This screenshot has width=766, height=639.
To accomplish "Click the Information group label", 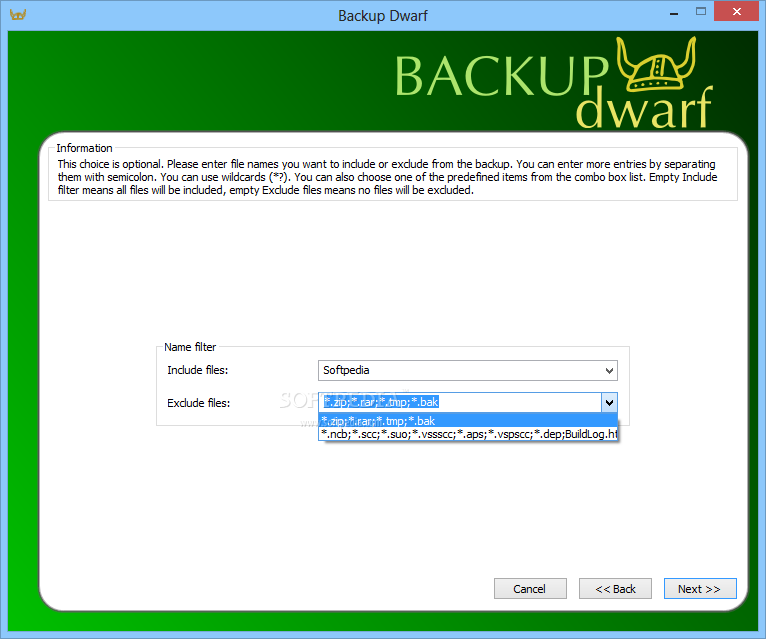I will coord(84,148).
